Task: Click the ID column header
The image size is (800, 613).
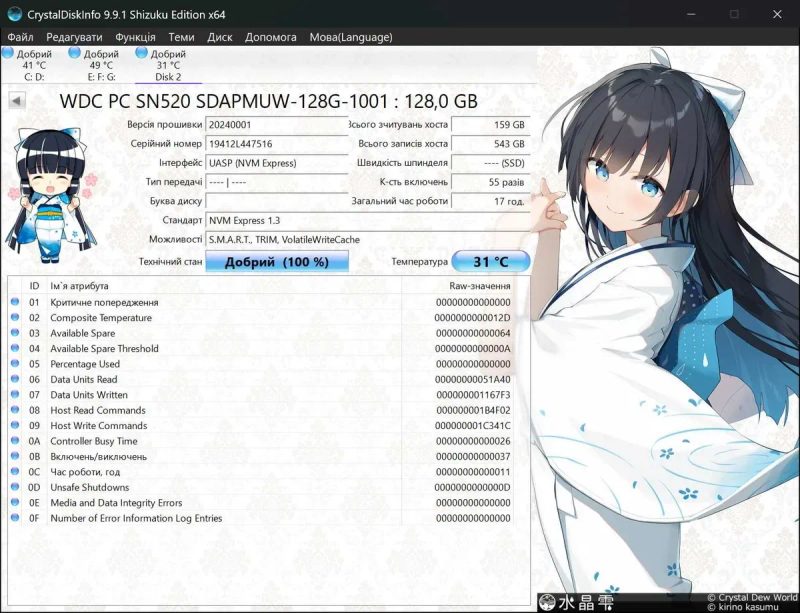Action: [34, 286]
